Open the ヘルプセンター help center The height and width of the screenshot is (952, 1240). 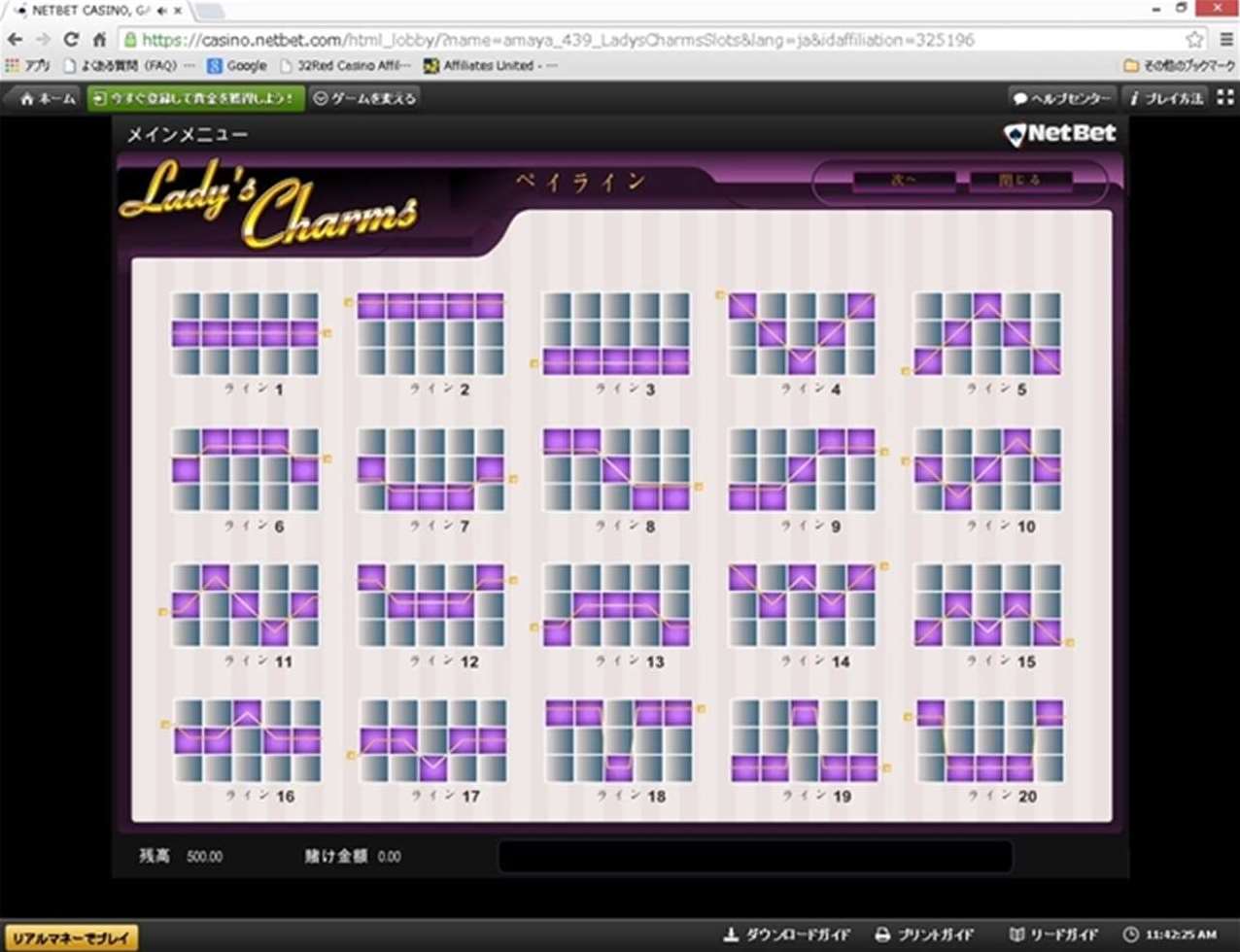pyautogui.click(x=1062, y=98)
